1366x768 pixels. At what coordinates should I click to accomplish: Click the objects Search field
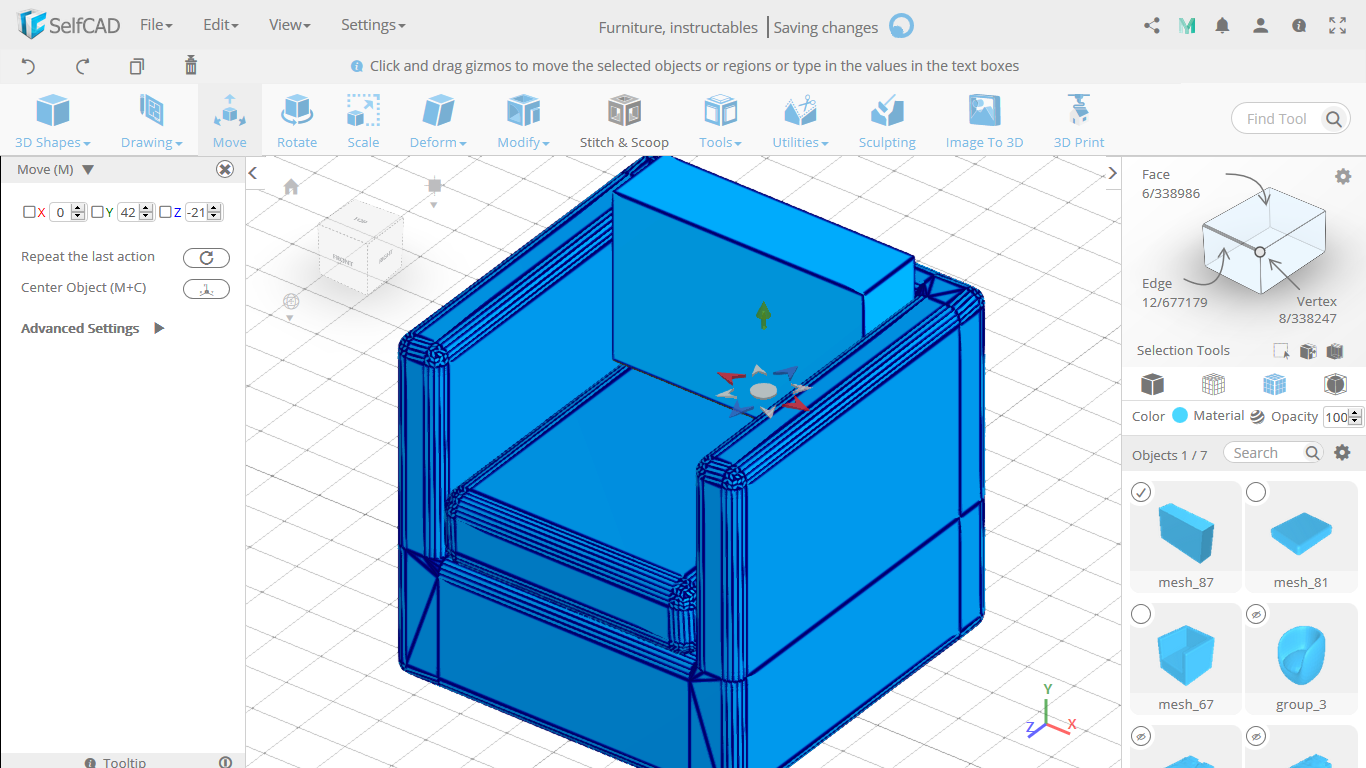[x=1273, y=453]
